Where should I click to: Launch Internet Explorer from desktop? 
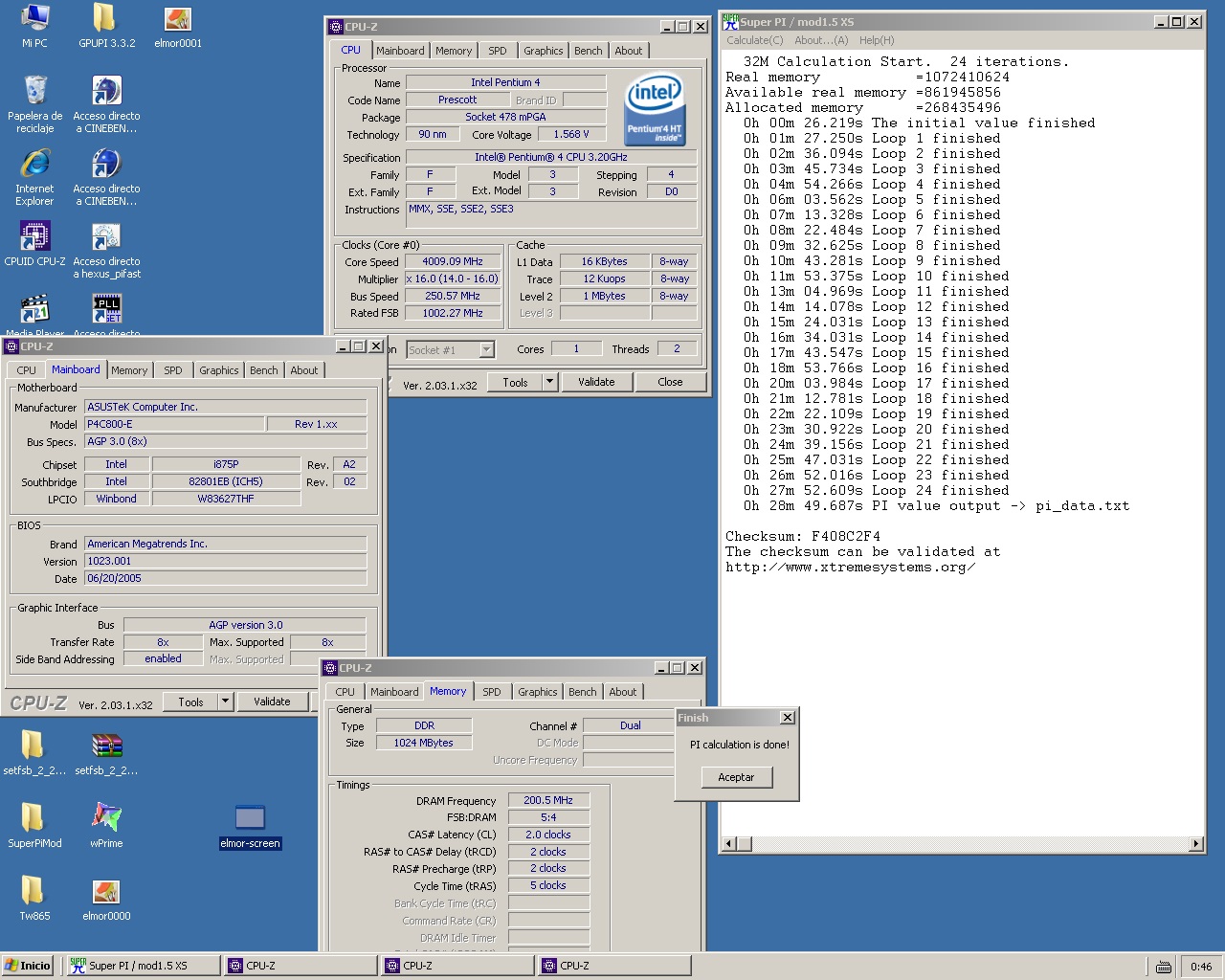(x=34, y=178)
